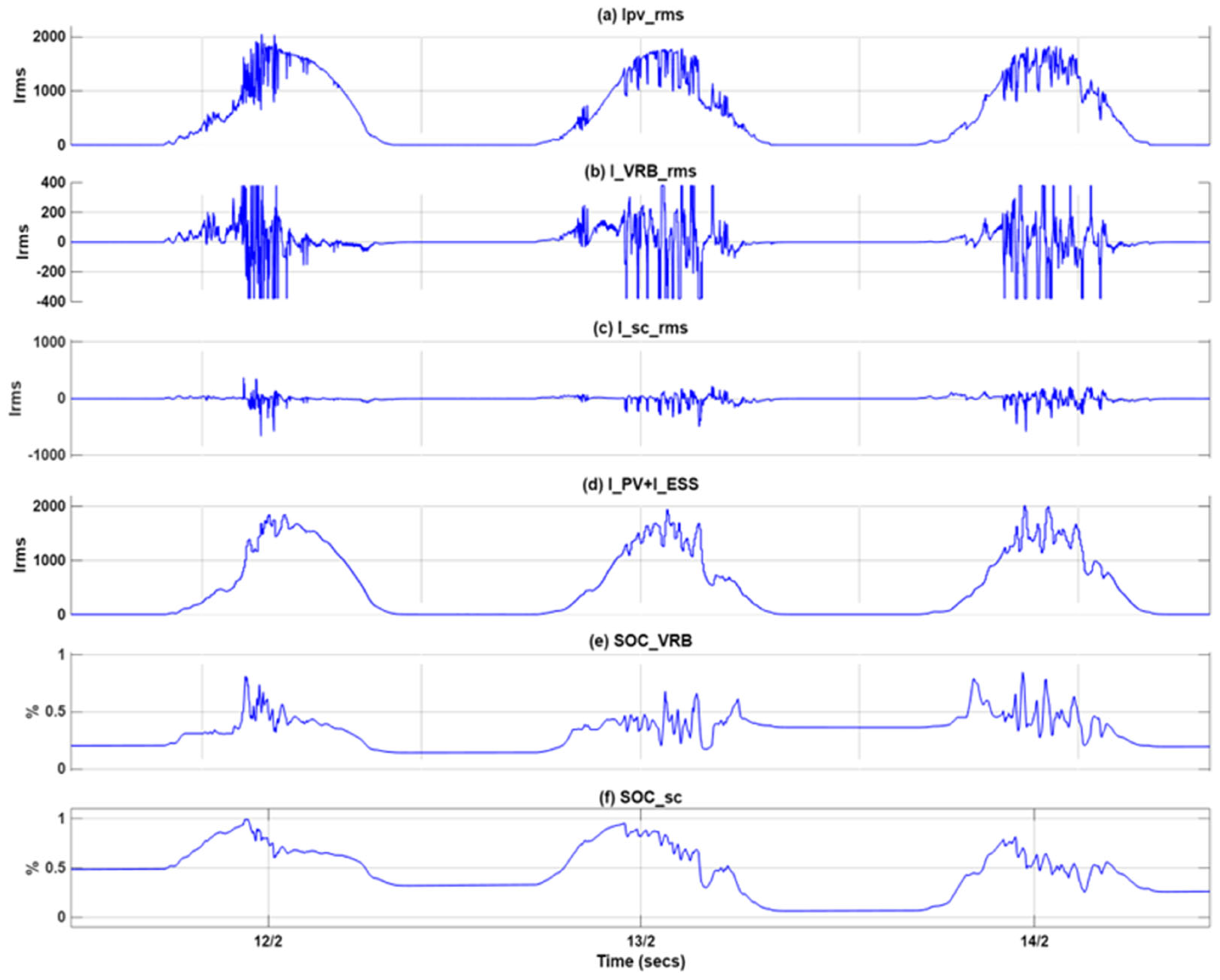Image resolution: width=1220 pixels, height=980 pixels.
Task: Click the Irms y-label of I_PV+I_ESS plot
Action: (20, 555)
